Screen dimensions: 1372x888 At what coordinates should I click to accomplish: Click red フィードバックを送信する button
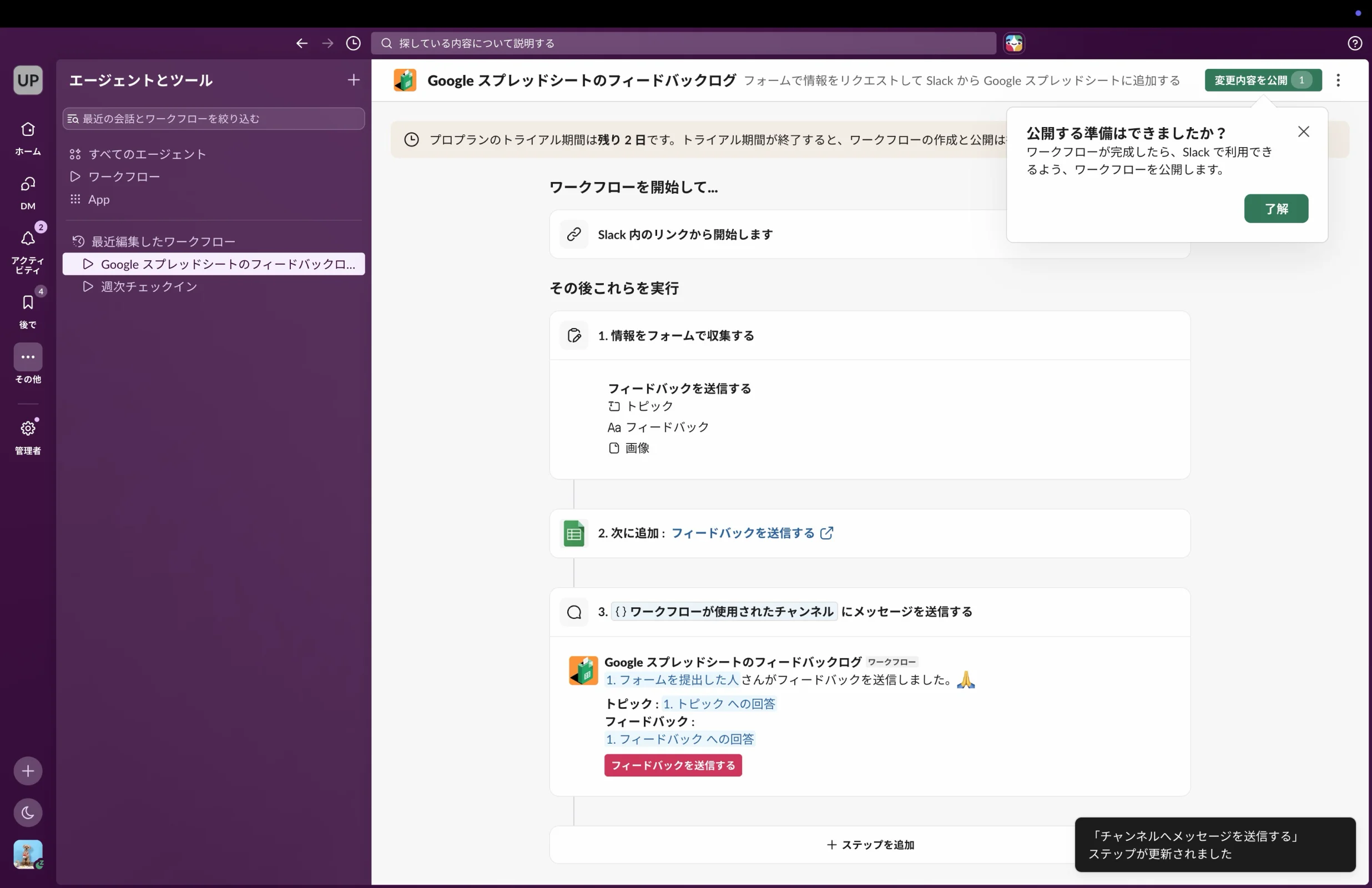[x=673, y=765]
